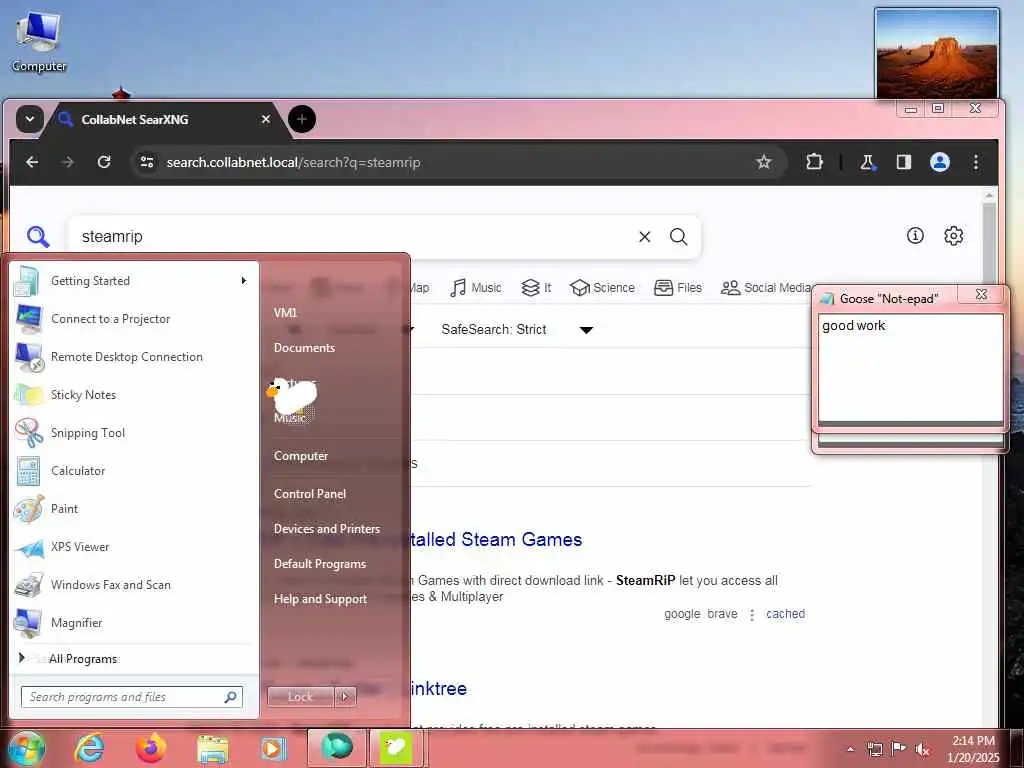Open VM1 user folder
Viewport: 1024px width, 768px height.
pos(285,313)
